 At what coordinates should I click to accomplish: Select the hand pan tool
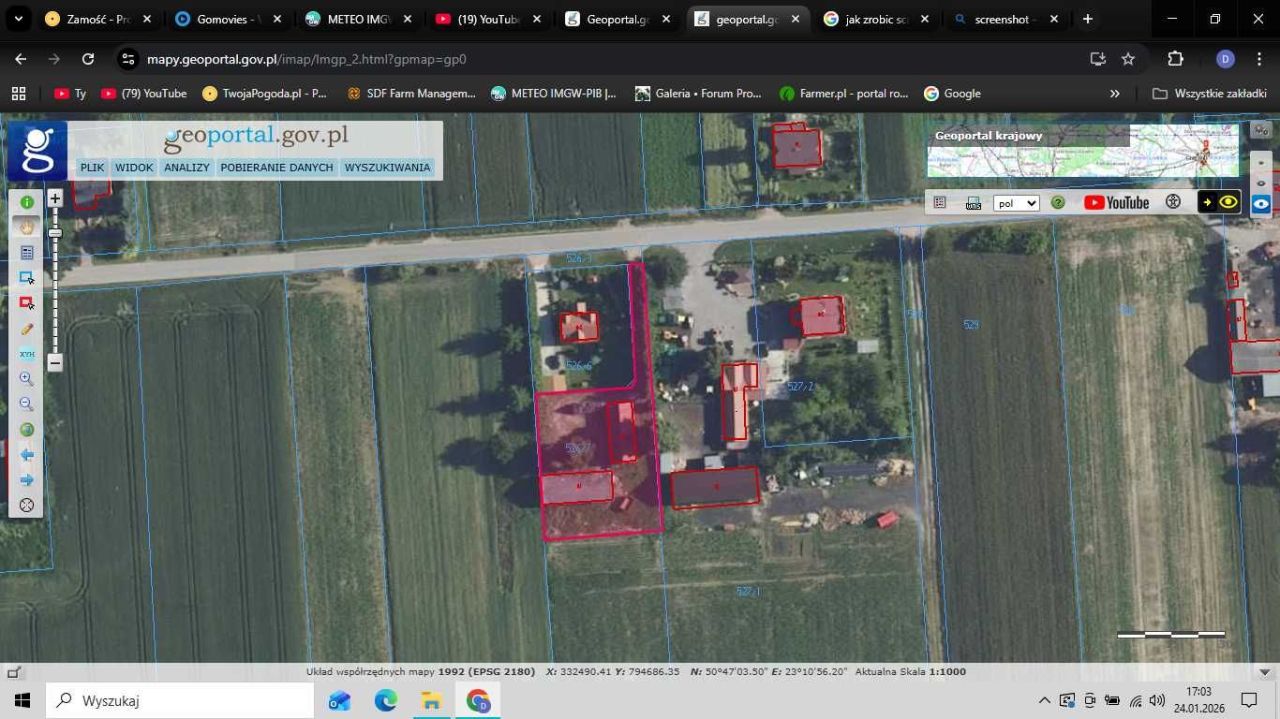pyautogui.click(x=27, y=227)
